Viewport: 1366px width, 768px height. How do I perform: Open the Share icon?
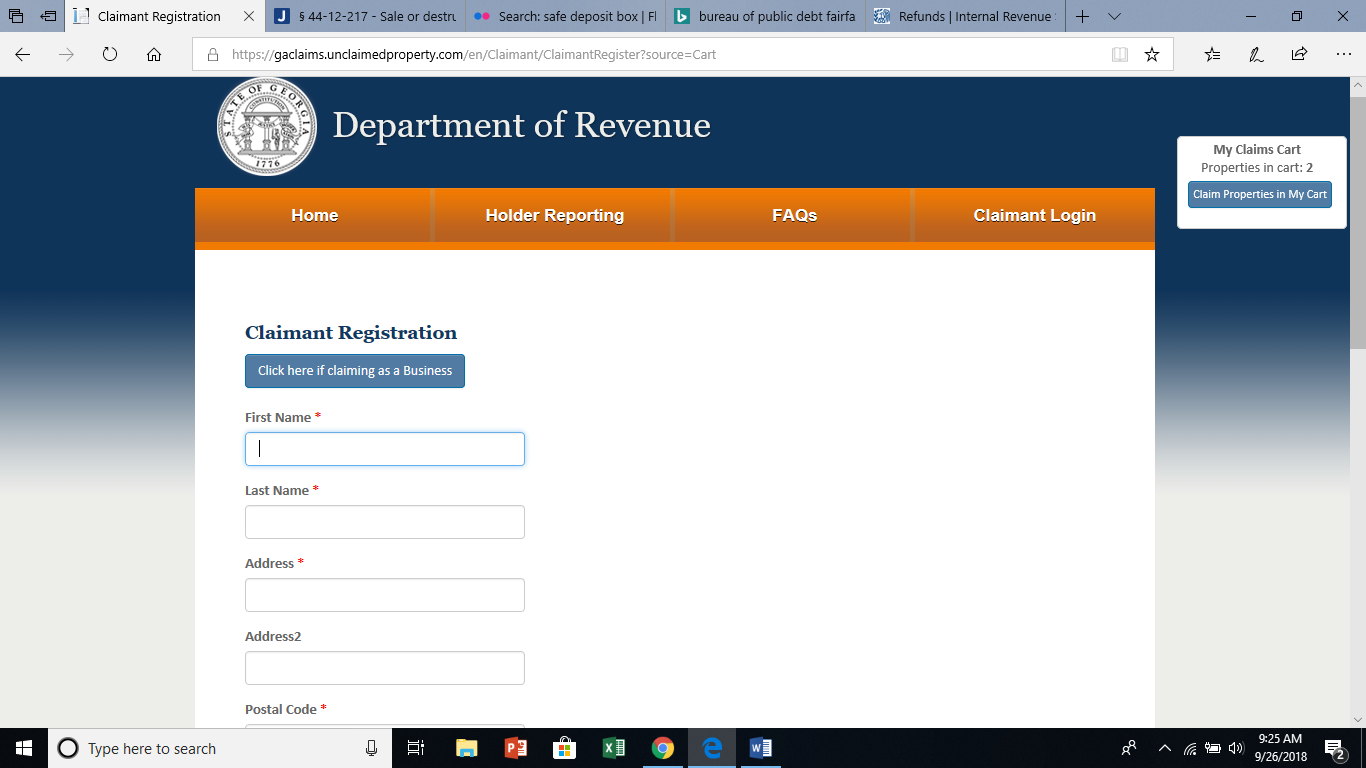pyautogui.click(x=1298, y=54)
